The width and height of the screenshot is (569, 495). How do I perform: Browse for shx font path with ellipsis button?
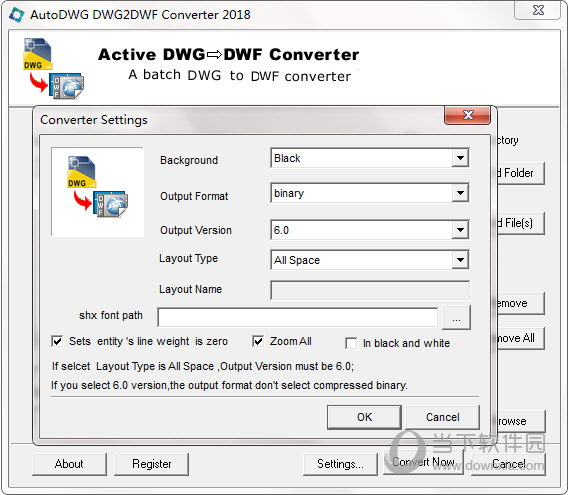pyautogui.click(x=457, y=318)
